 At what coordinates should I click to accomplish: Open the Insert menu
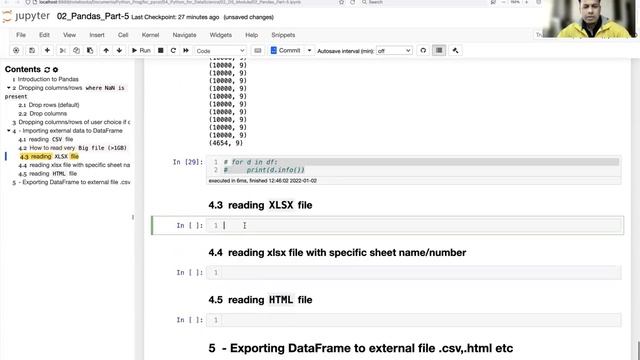[97, 35]
